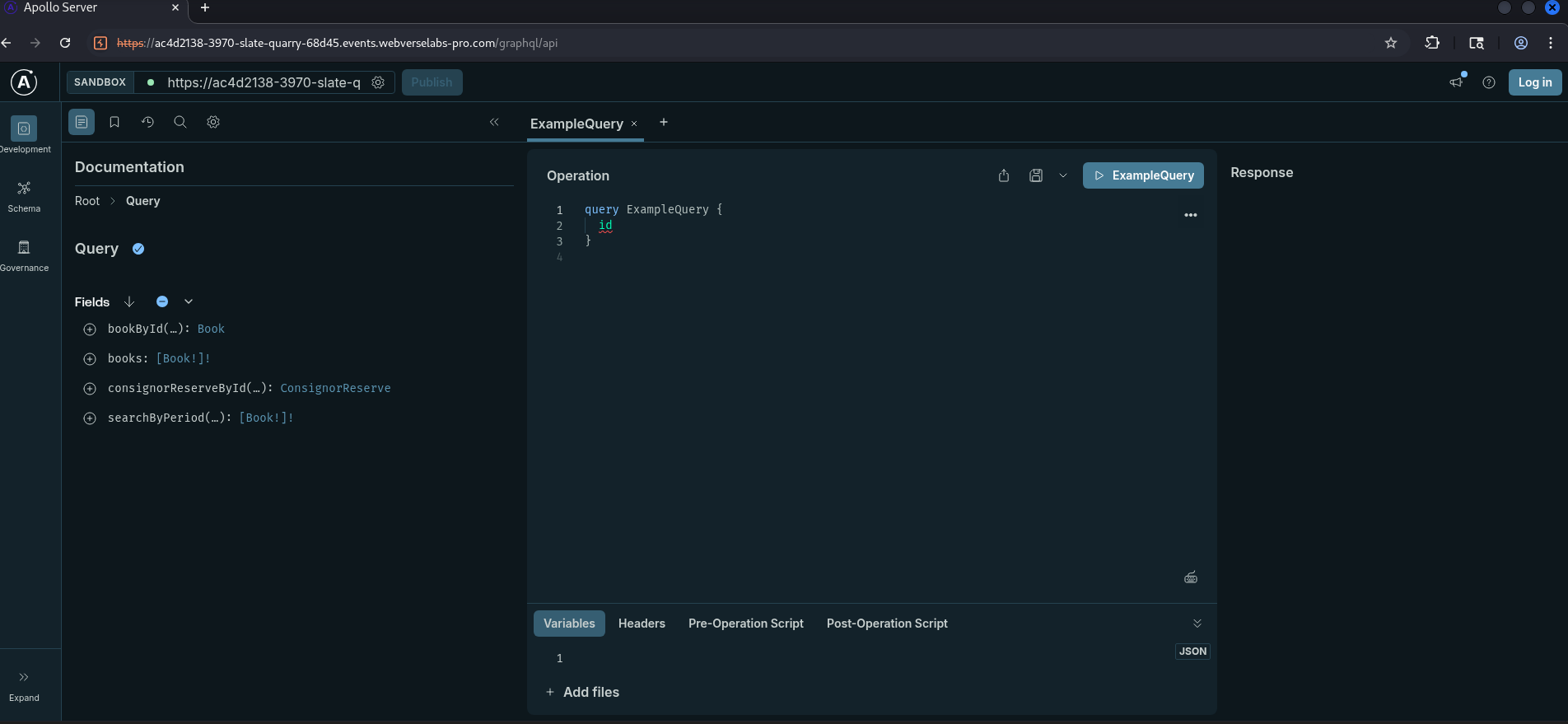Image resolution: width=1568 pixels, height=724 pixels.
Task: Open connection settings gear next to endpoint URL
Action: [378, 82]
